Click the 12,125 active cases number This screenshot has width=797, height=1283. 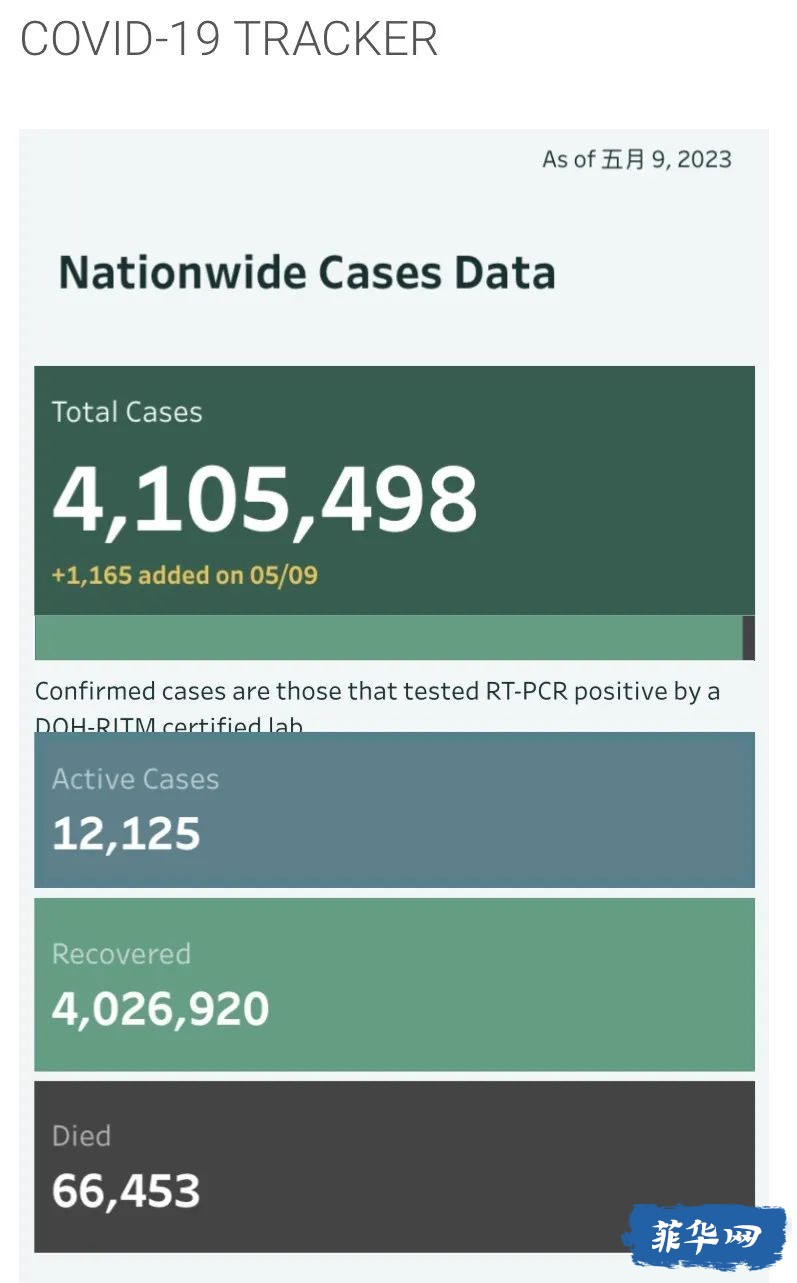click(126, 834)
